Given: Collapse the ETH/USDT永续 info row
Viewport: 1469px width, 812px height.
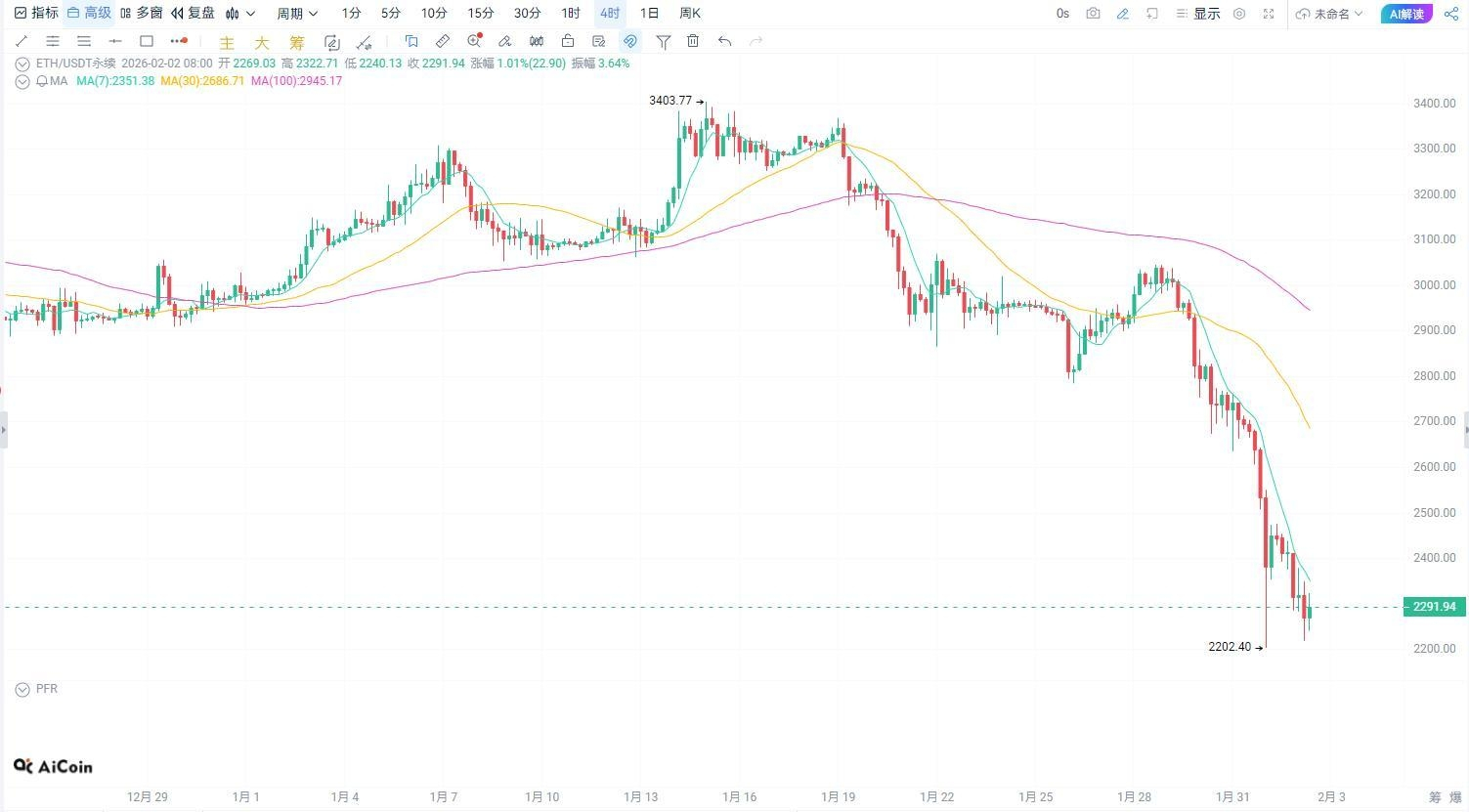Looking at the screenshot, I should 22,64.
